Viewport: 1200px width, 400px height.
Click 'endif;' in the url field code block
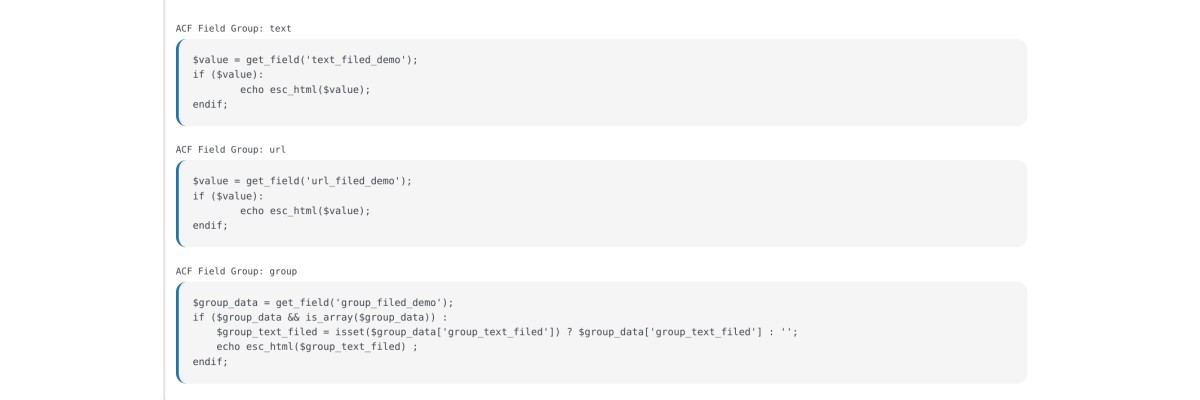(x=210, y=225)
